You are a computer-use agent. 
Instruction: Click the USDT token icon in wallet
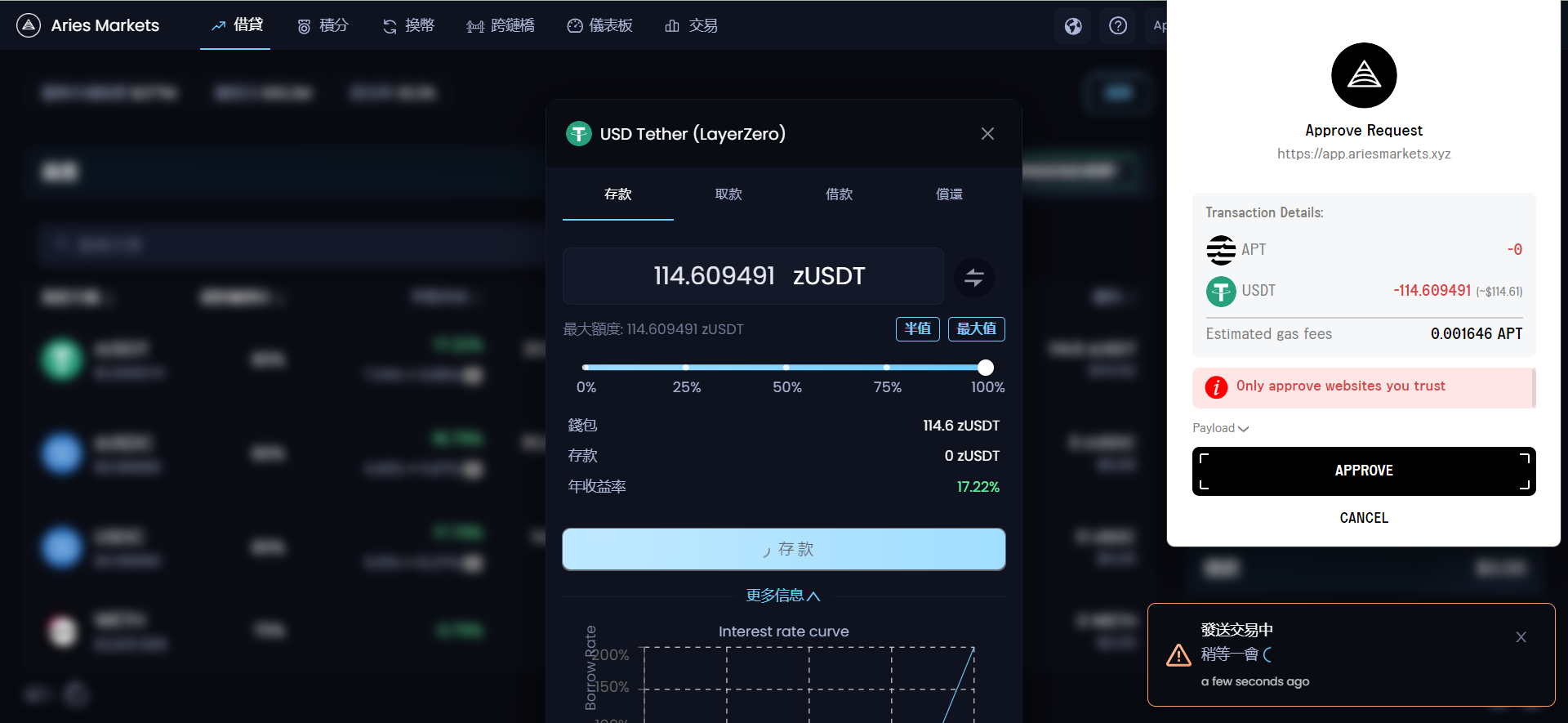click(1221, 291)
